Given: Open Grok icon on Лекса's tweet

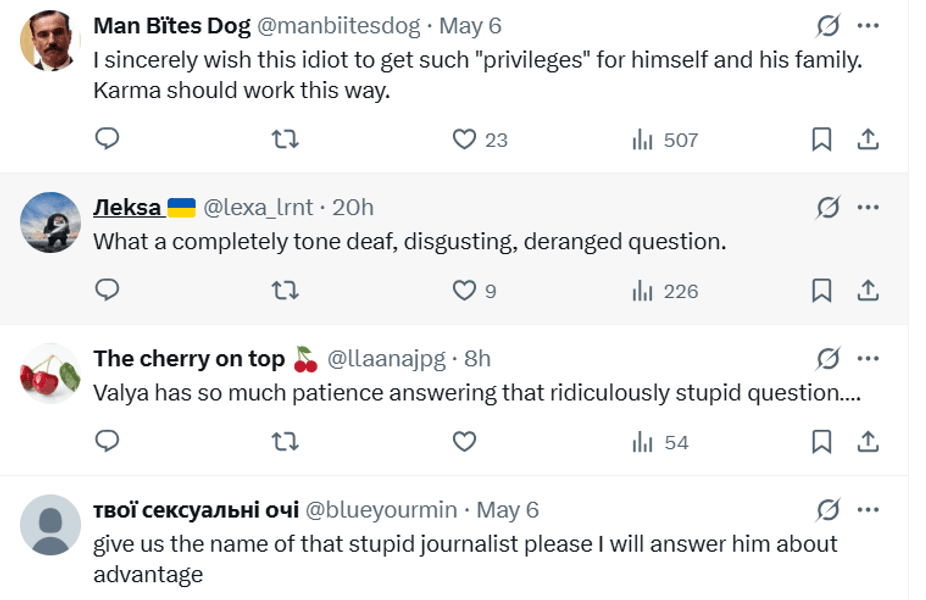Looking at the screenshot, I should [828, 207].
